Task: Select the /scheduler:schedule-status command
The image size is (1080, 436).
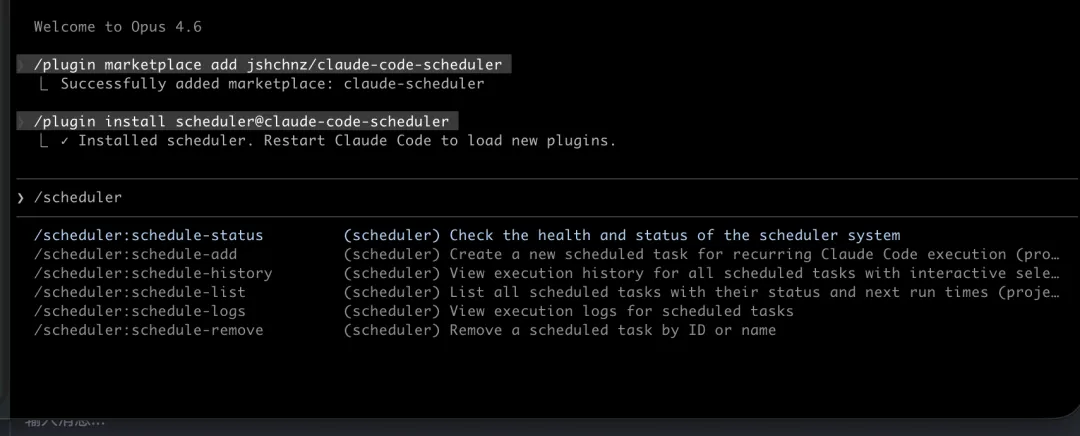Action: tap(149, 236)
